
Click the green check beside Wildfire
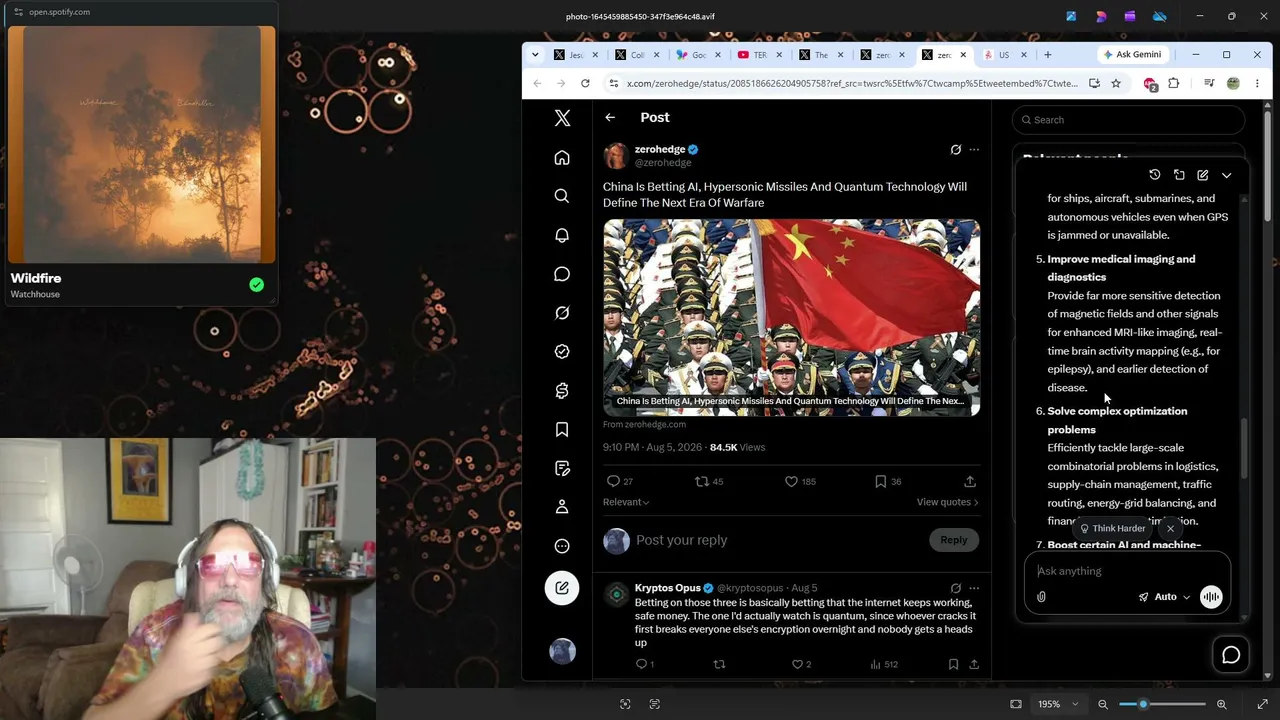click(257, 285)
